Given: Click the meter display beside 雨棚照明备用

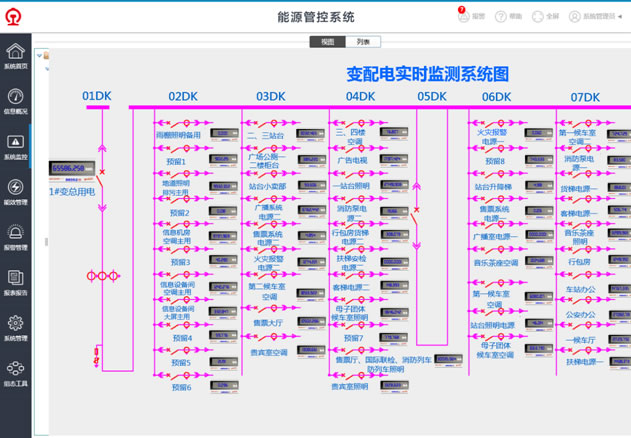Looking at the screenshot, I should tap(224, 134).
